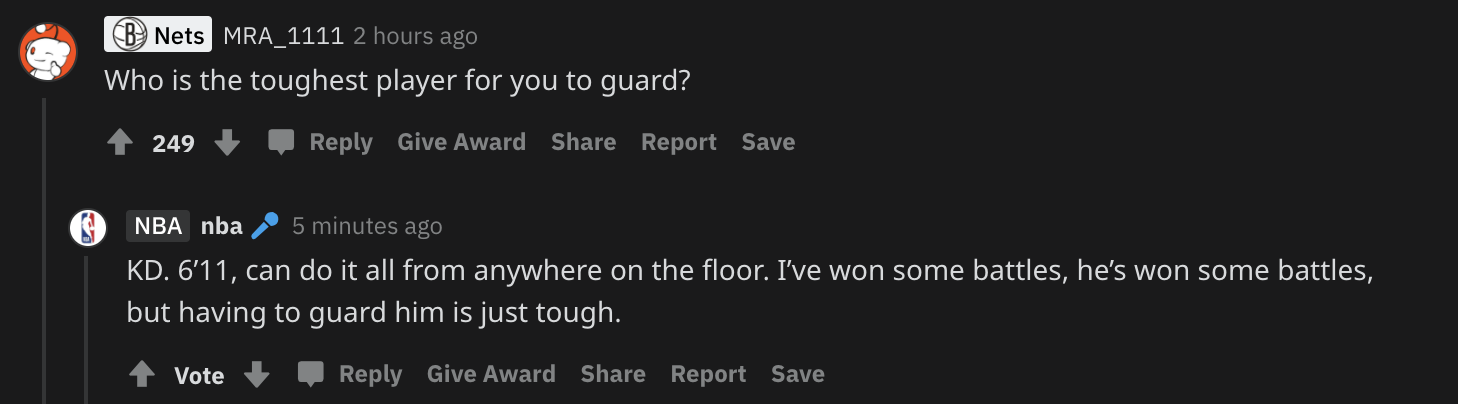Image resolution: width=1458 pixels, height=404 pixels.
Task: Downvote the MRA_1111 comment
Action: 228,143
